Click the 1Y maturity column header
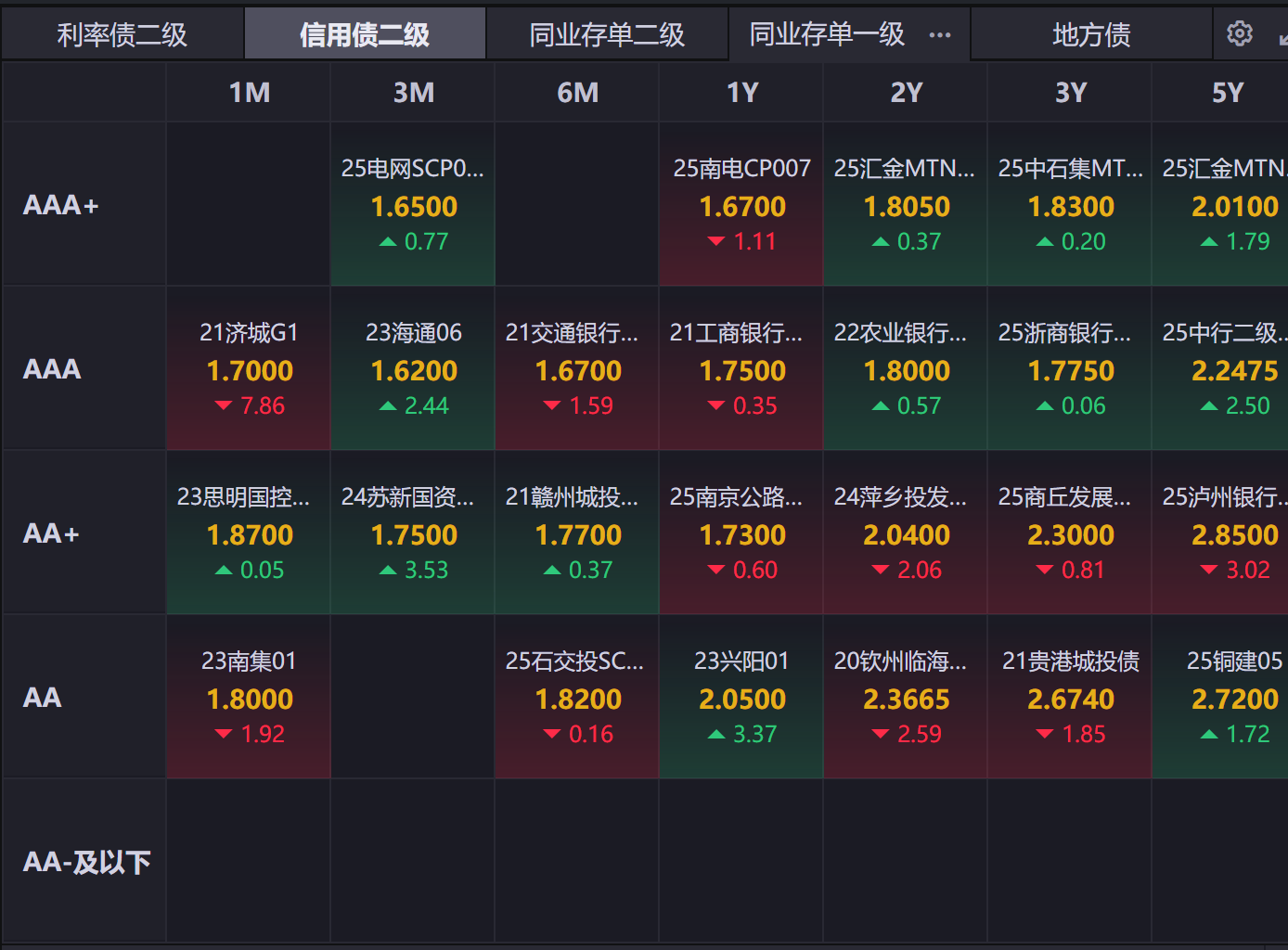The image size is (1288, 950). (741, 93)
